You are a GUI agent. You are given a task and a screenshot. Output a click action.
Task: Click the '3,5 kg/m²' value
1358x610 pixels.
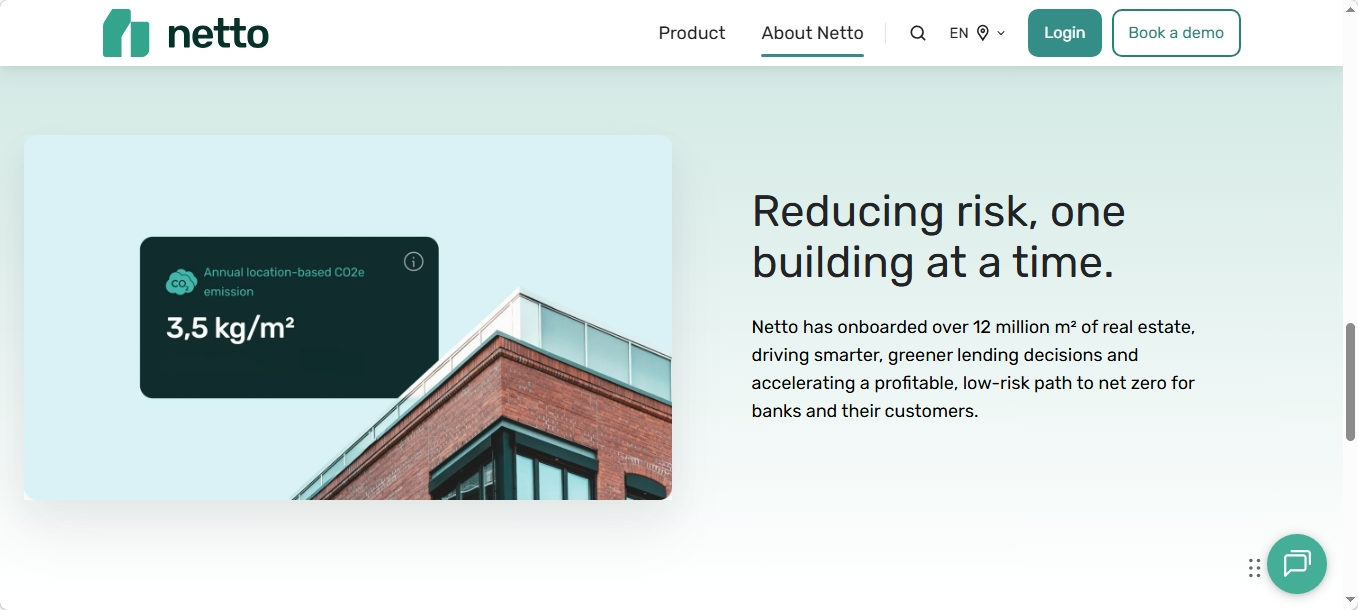[x=230, y=328]
